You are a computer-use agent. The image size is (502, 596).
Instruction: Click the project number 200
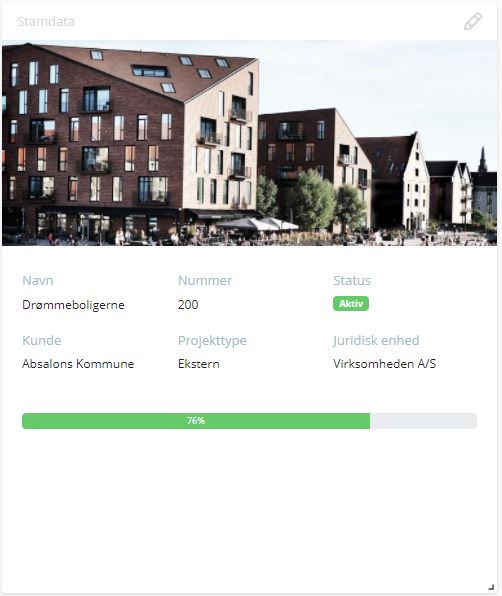click(188, 305)
